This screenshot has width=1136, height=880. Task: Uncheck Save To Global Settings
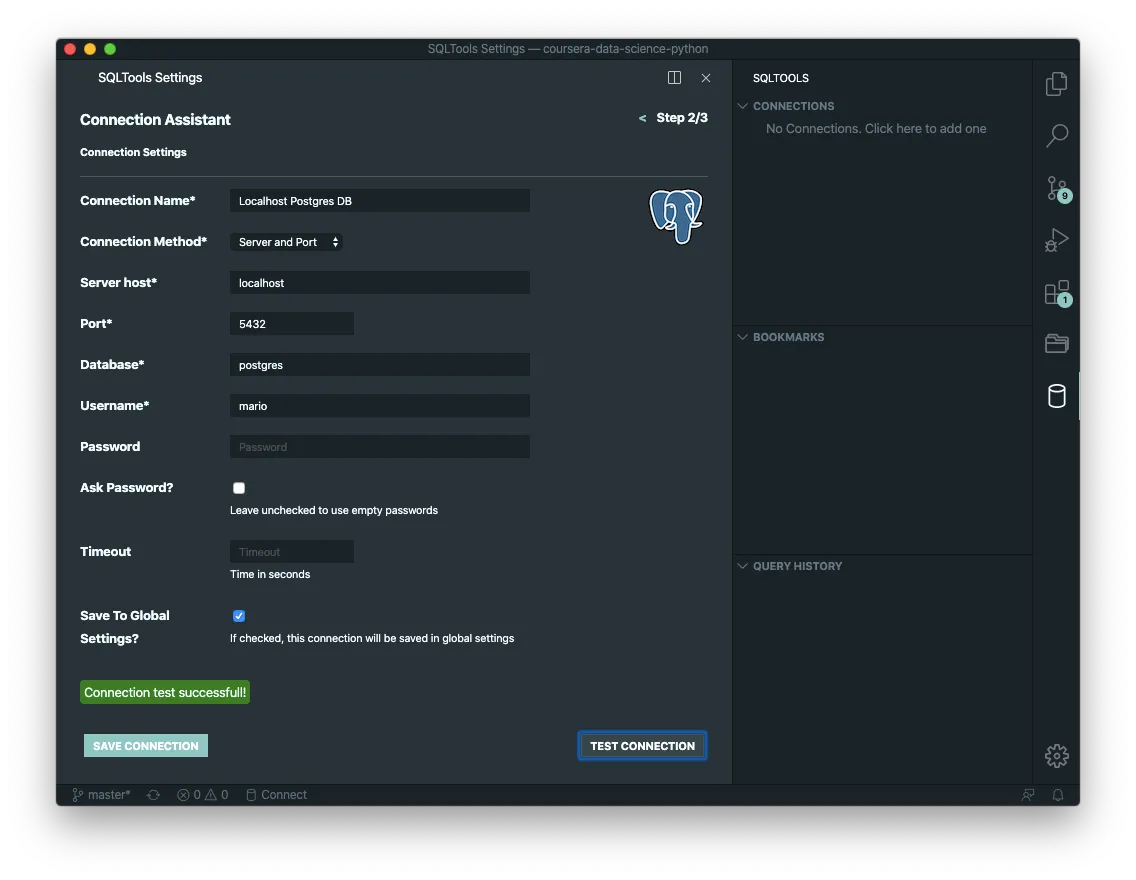pos(239,616)
